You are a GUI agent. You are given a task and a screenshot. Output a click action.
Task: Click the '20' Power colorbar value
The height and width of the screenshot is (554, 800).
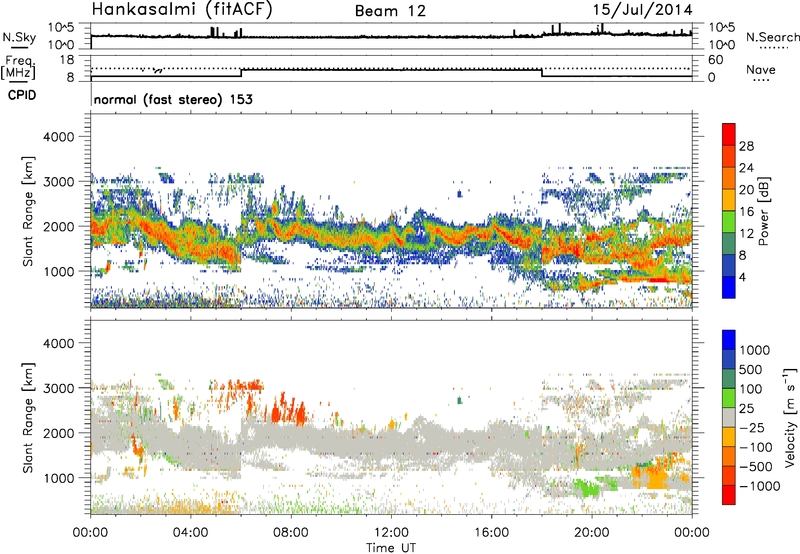(746, 190)
